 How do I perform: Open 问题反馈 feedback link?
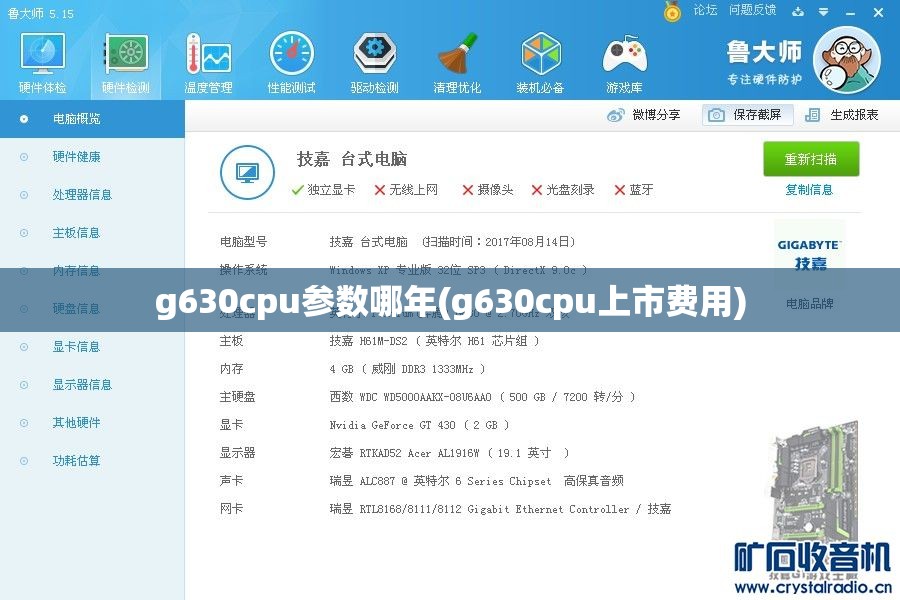[752, 10]
